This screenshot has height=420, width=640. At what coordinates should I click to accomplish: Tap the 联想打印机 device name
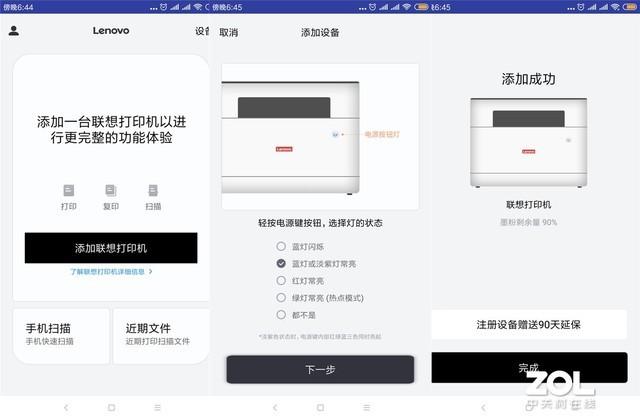pos(529,205)
